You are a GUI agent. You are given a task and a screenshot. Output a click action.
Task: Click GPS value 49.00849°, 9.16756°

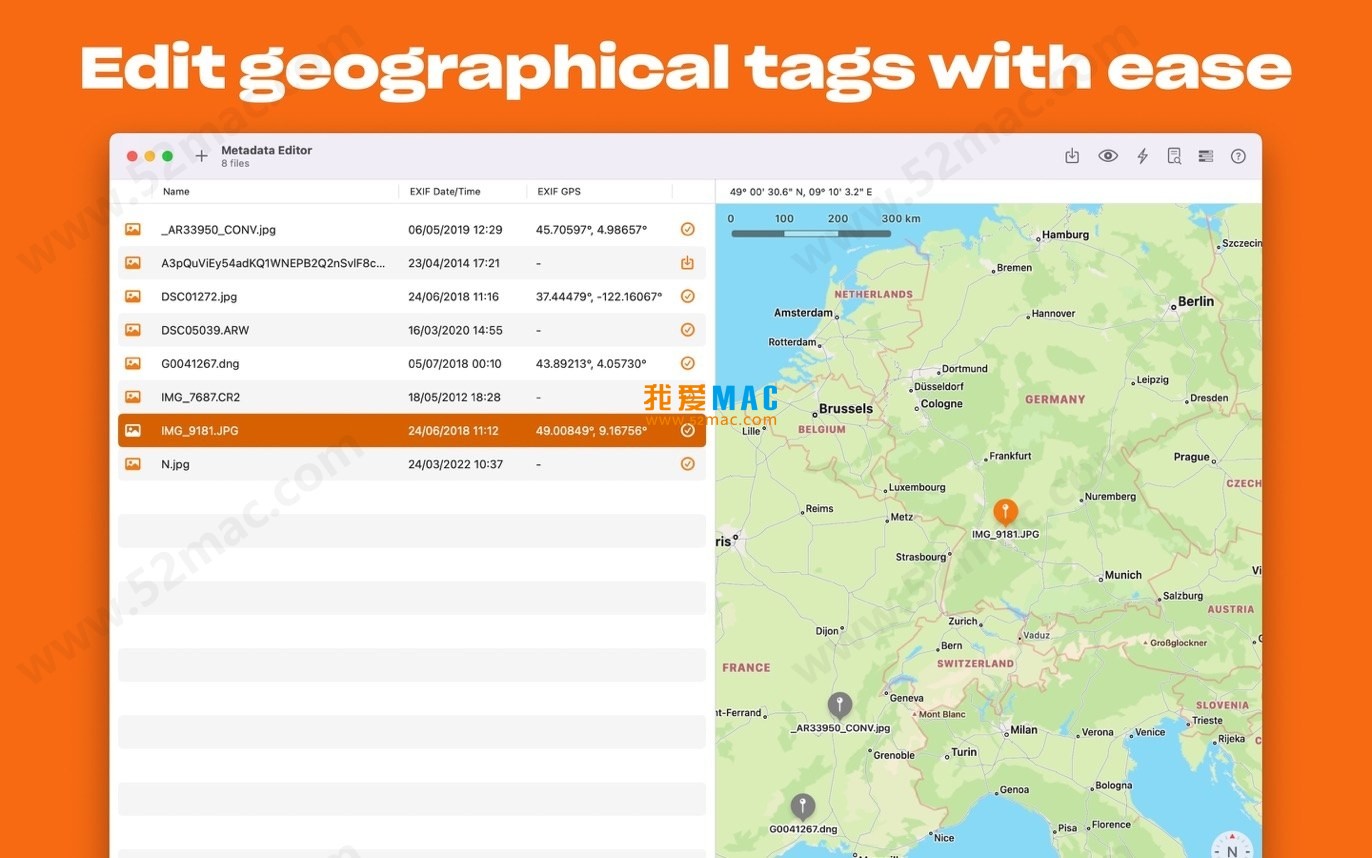point(591,430)
